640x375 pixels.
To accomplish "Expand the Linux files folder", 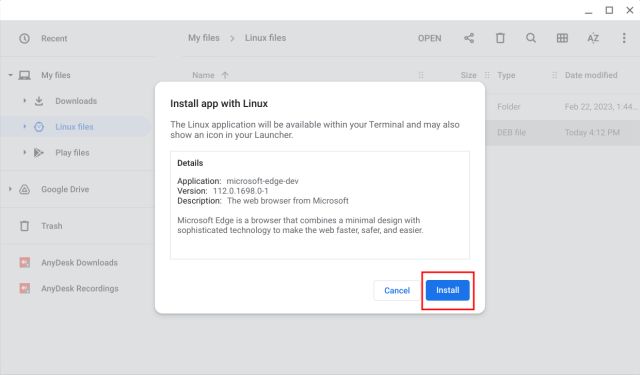I will pyautogui.click(x=24, y=126).
